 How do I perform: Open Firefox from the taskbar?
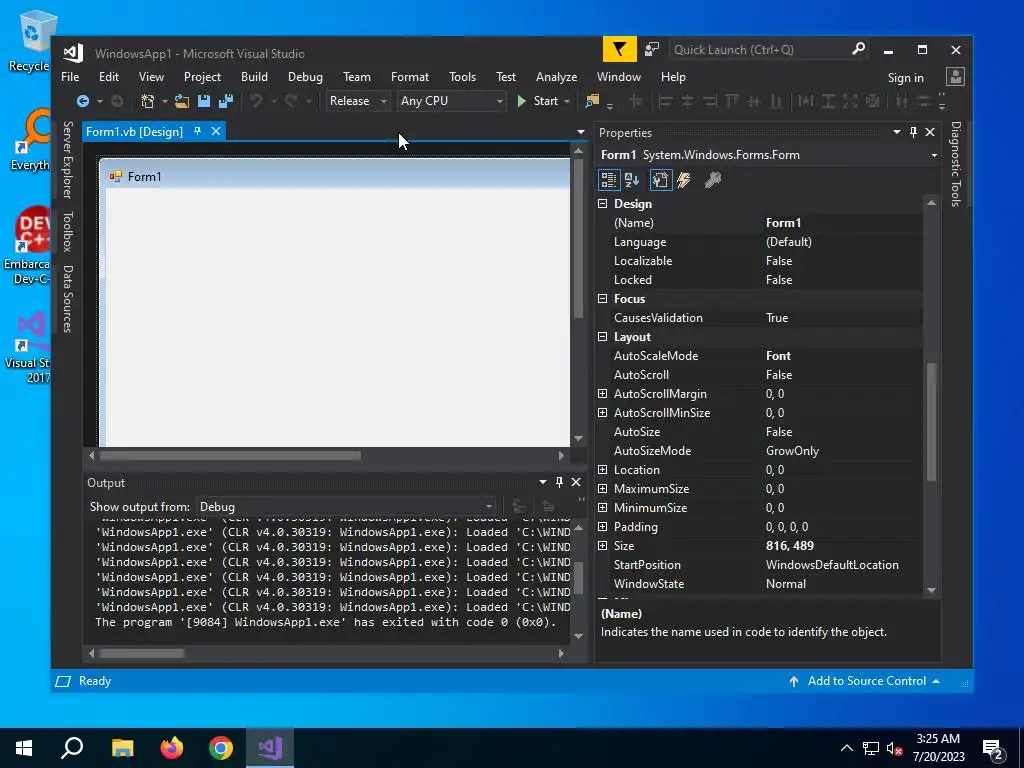coord(172,748)
